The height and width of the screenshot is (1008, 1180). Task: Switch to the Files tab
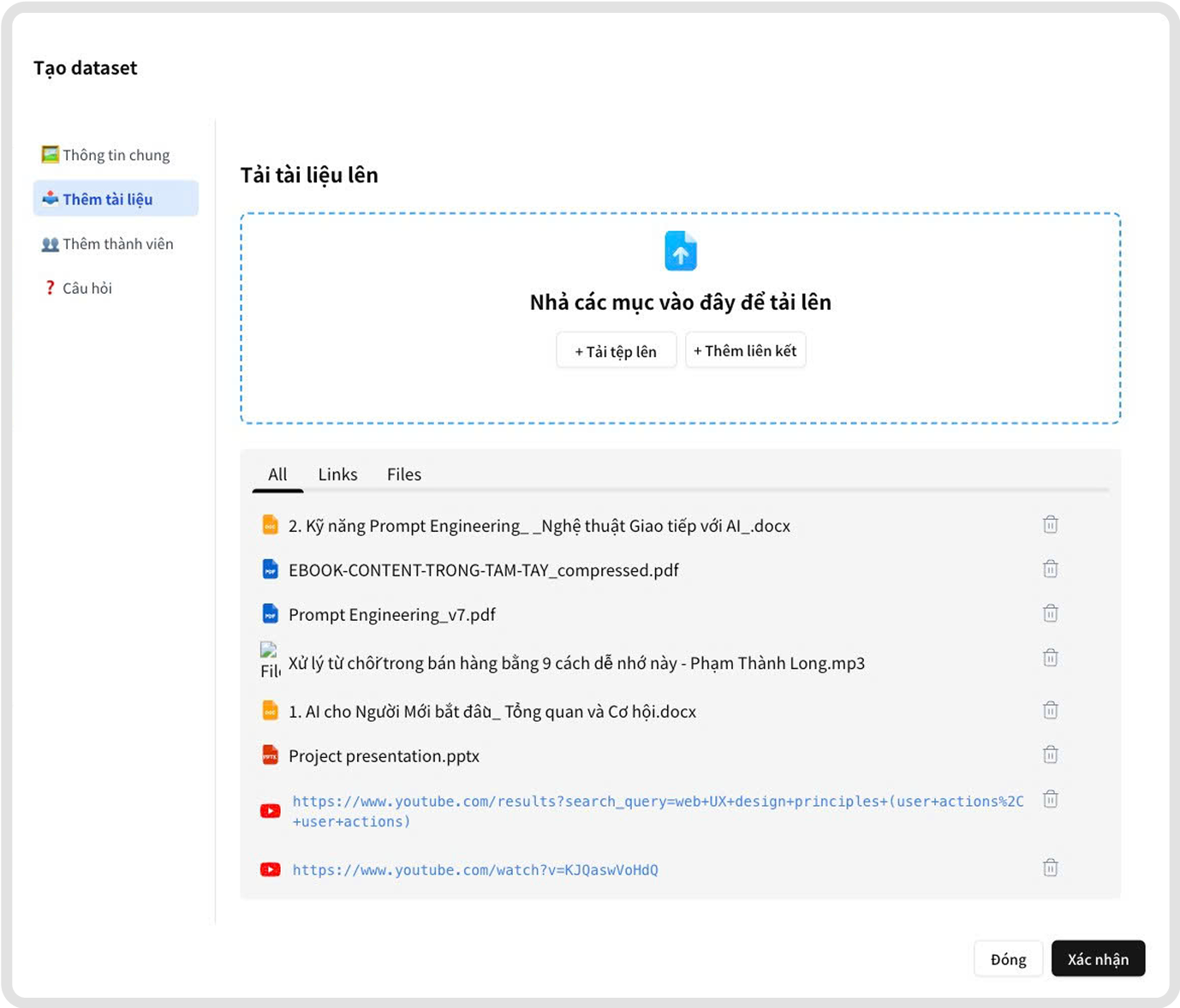403,474
